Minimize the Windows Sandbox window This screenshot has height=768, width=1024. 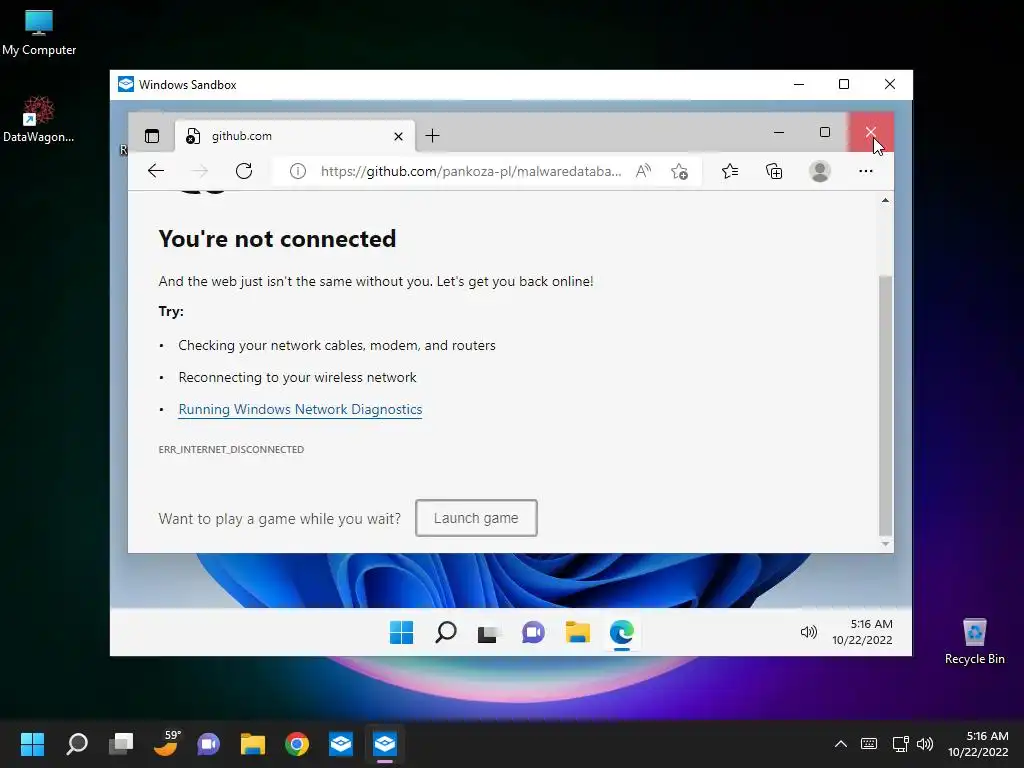tap(799, 84)
